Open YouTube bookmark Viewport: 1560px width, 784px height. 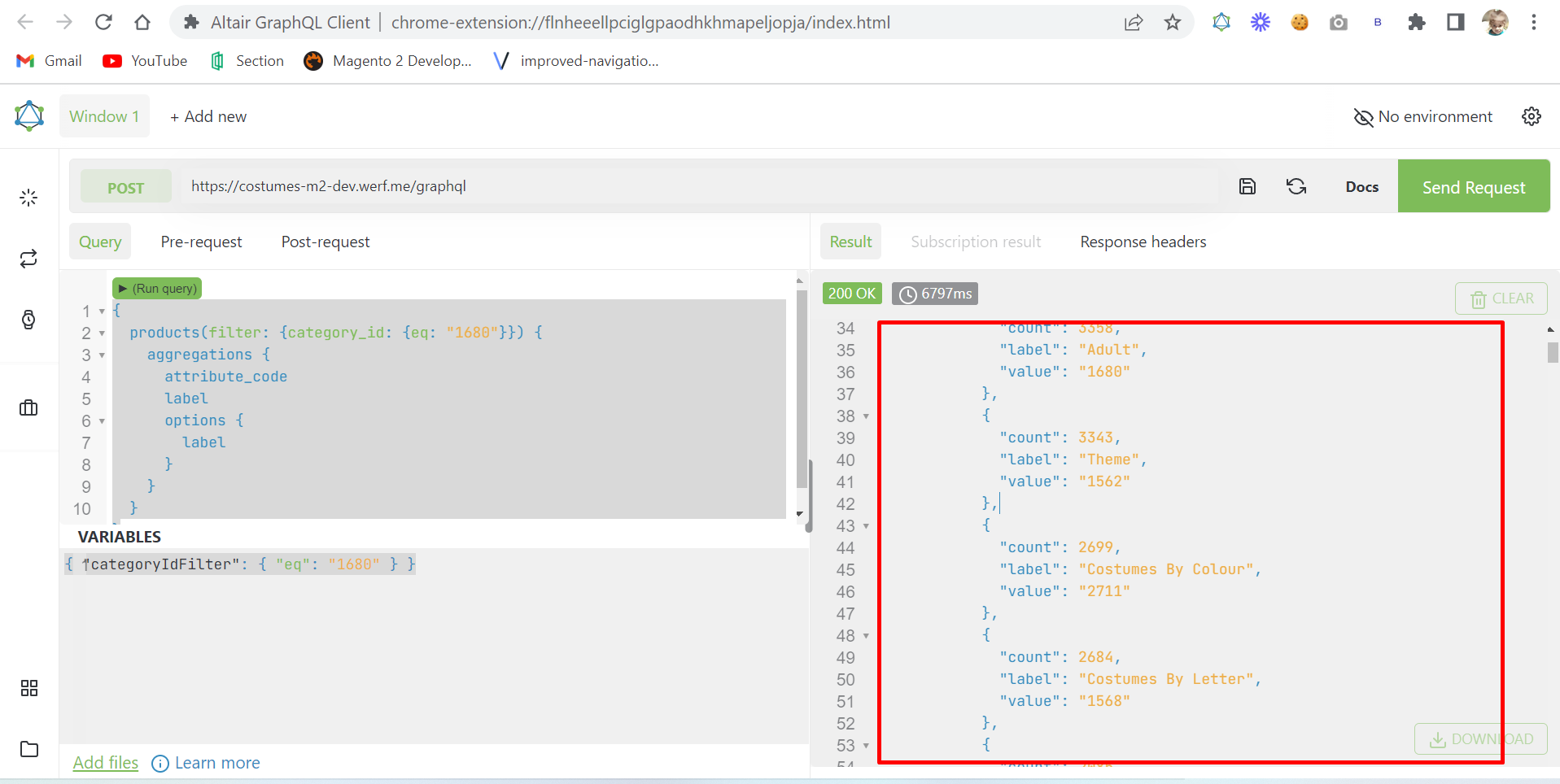click(x=145, y=61)
